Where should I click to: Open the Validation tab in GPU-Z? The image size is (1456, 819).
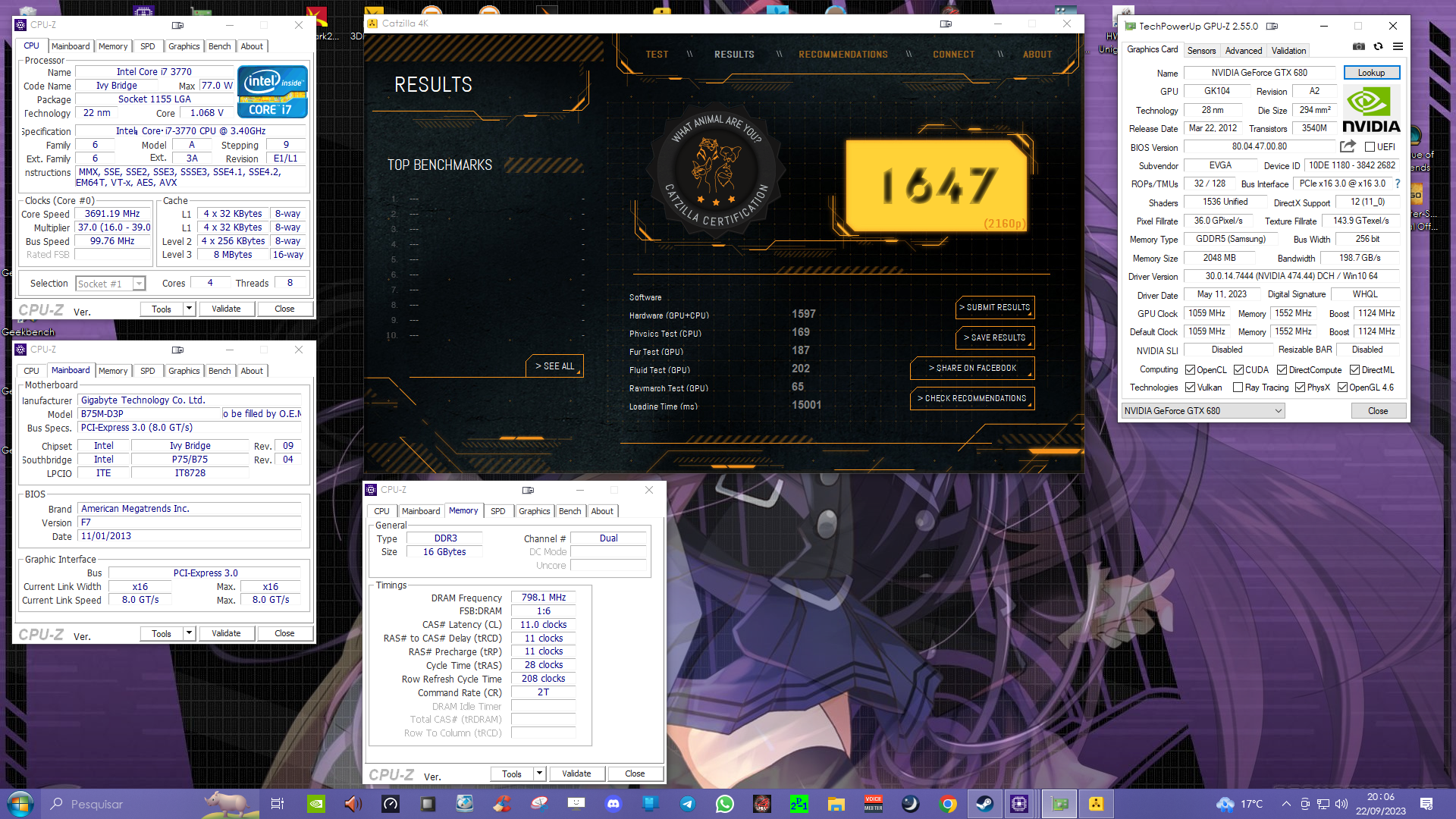(x=1288, y=51)
